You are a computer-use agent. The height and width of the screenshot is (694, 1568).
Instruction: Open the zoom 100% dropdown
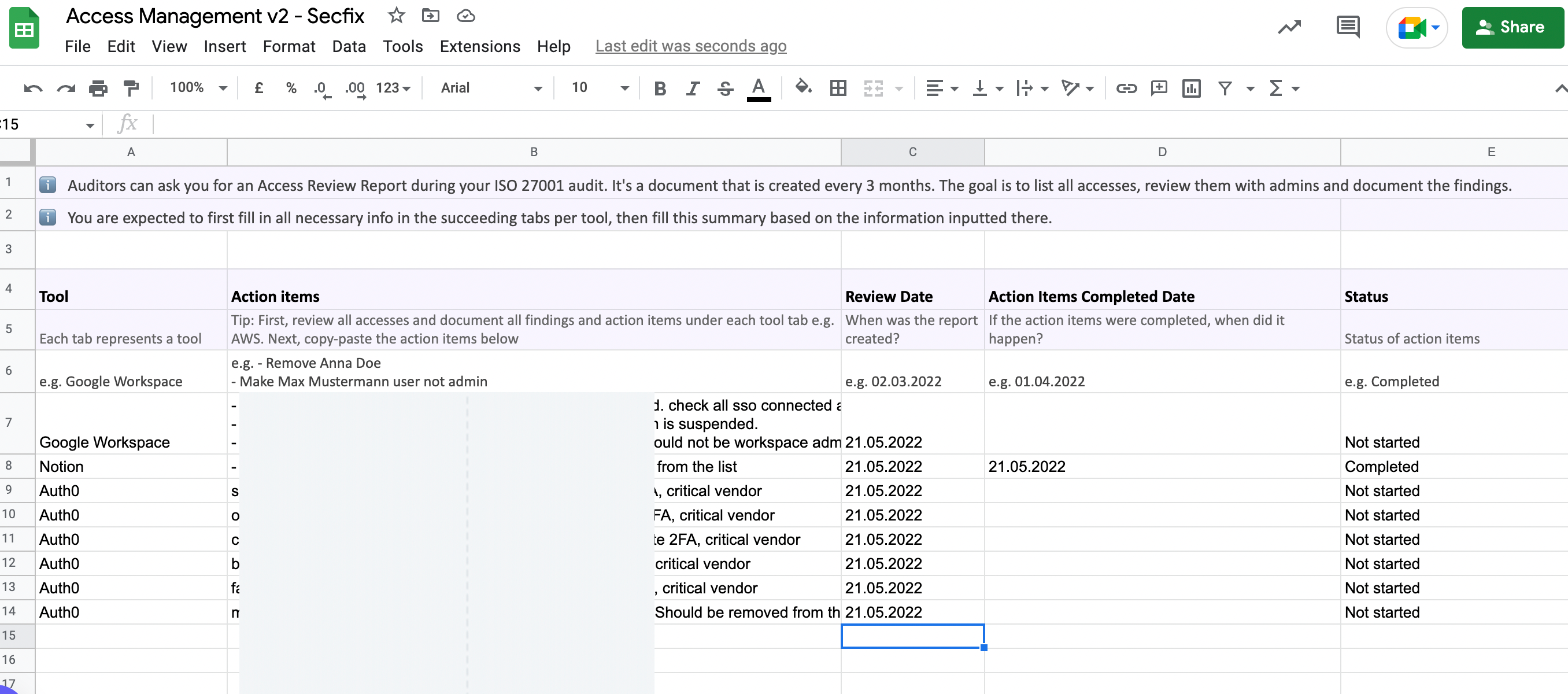pos(198,88)
